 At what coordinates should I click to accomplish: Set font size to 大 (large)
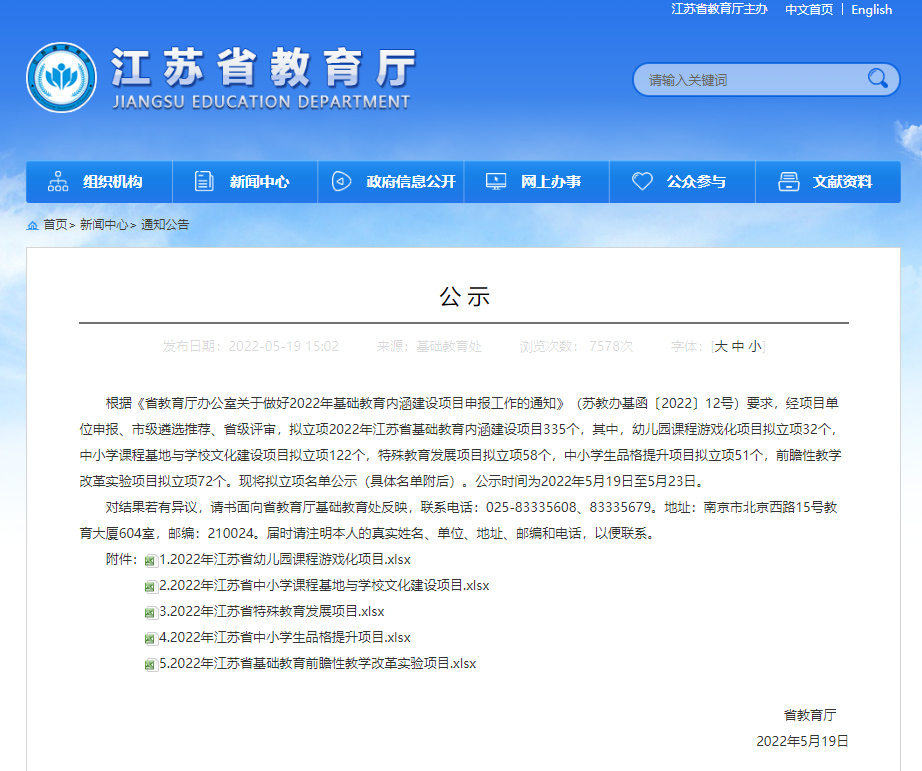coord(720,347)
